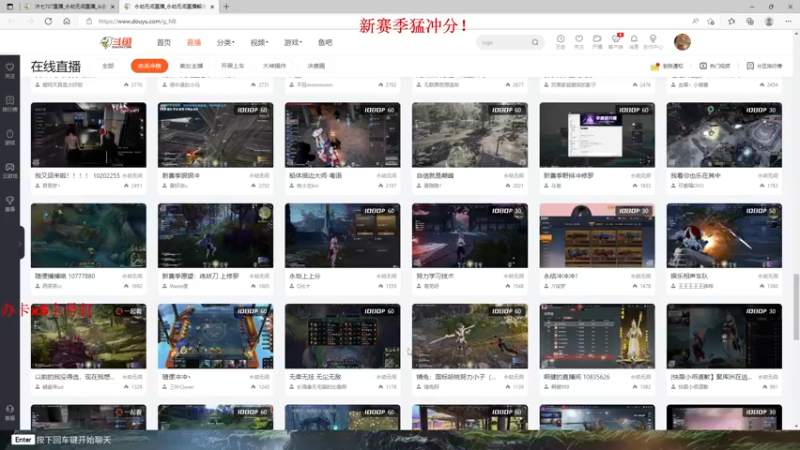
Task: Select the 直播 navigation item
Action: pos(194,42)
